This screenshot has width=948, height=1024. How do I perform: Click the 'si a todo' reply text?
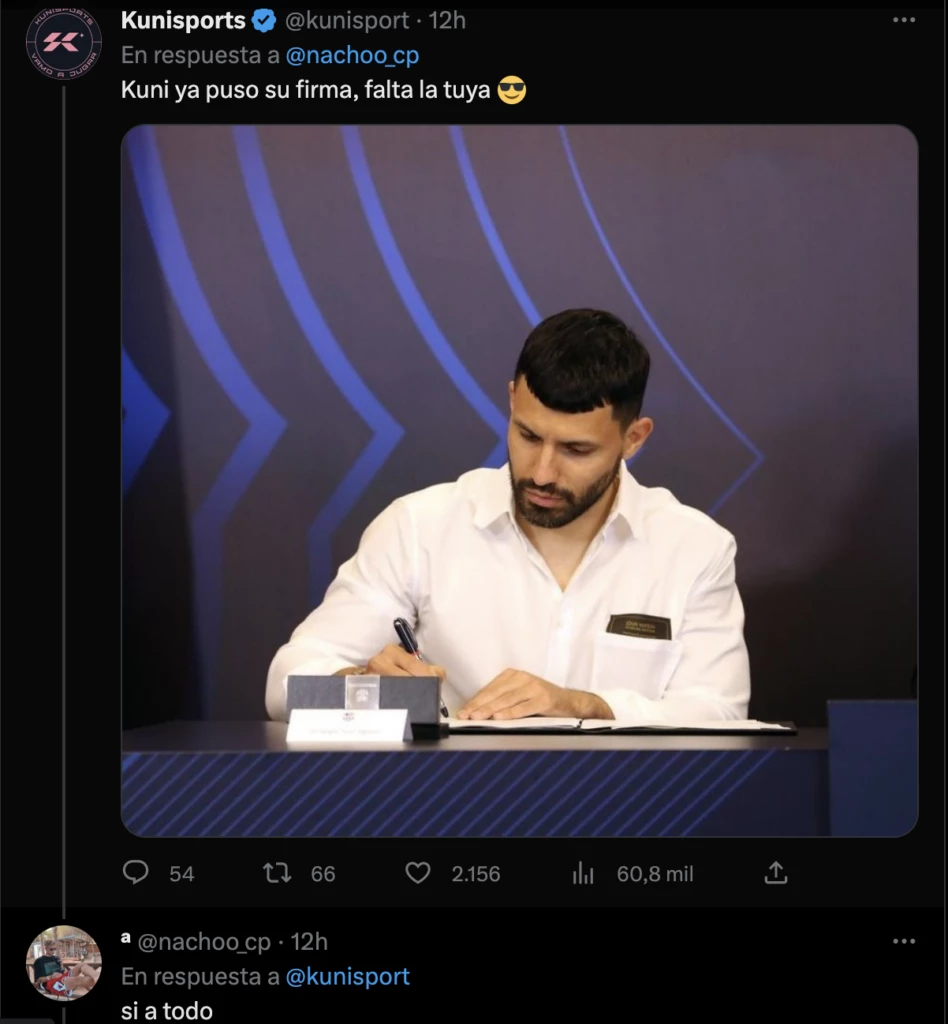pos(167,1010)
